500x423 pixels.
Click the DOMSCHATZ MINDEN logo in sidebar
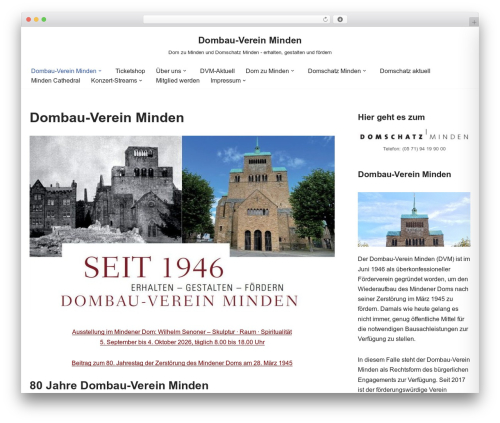click(414, 136)
